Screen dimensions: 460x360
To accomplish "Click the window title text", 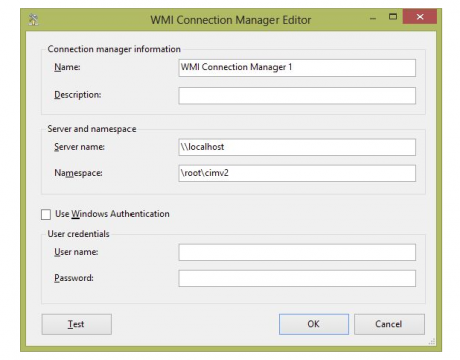I will (231, 20).
